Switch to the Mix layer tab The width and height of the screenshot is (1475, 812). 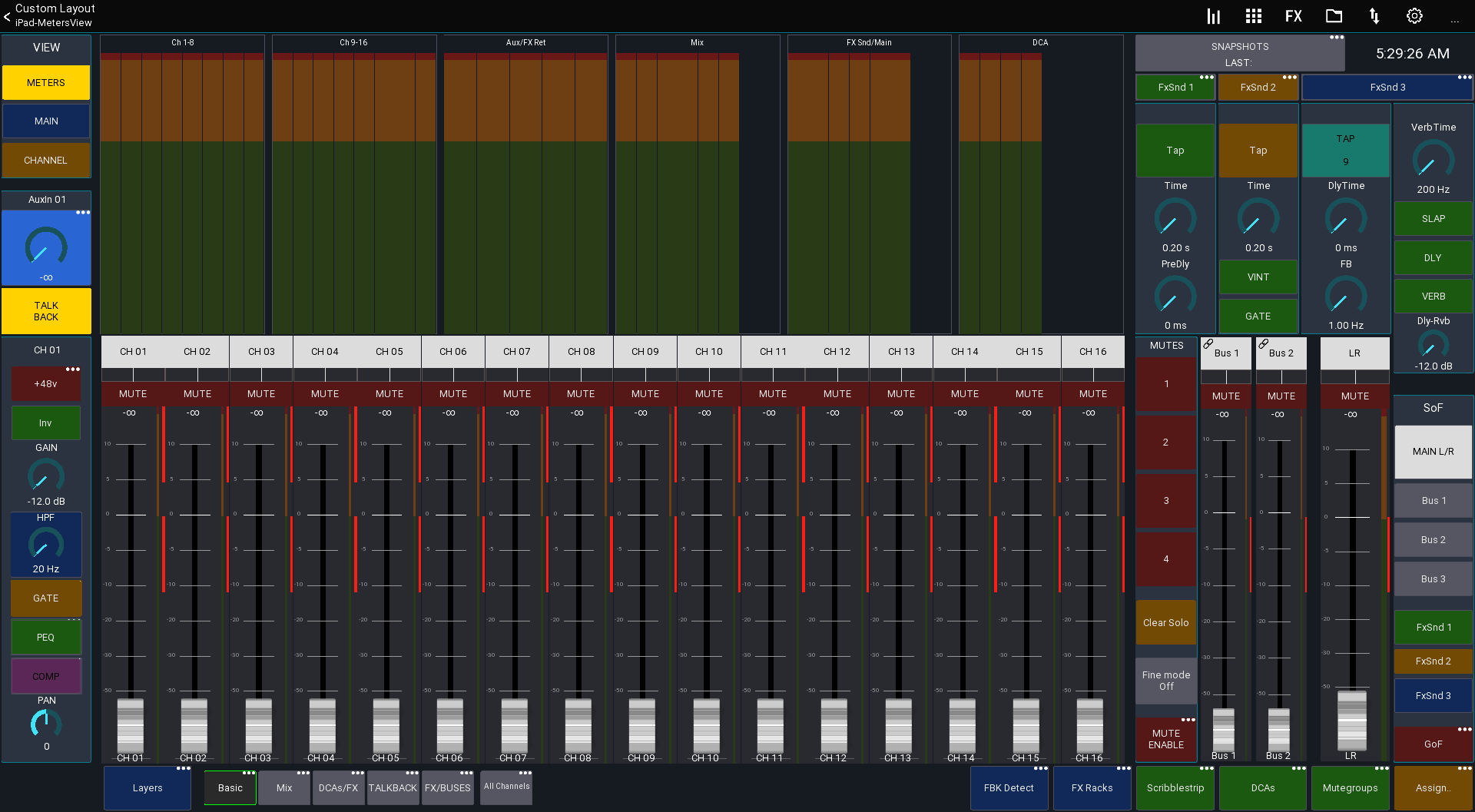pyautogui.click(x=284, y=787)
